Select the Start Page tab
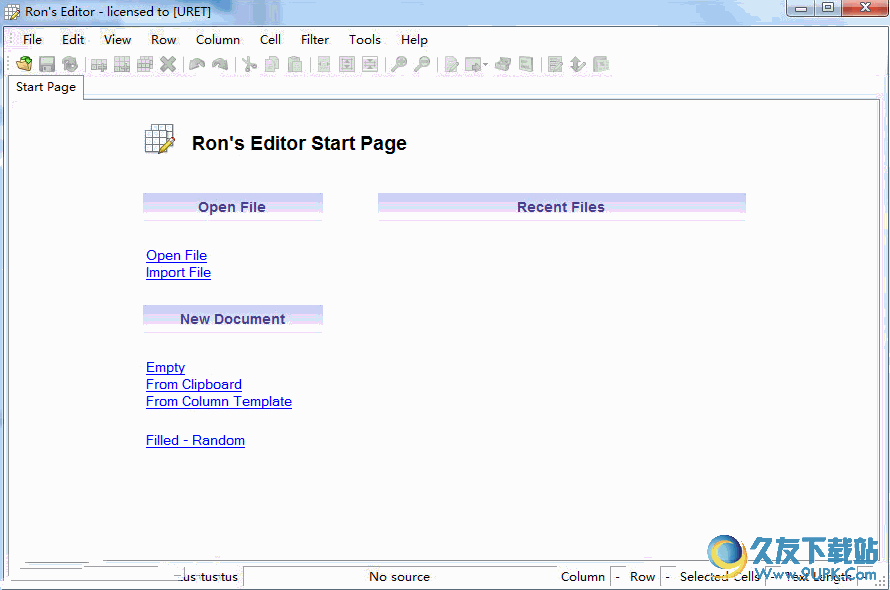This screenshot has width=890, height=590. [x=46, y=87]
